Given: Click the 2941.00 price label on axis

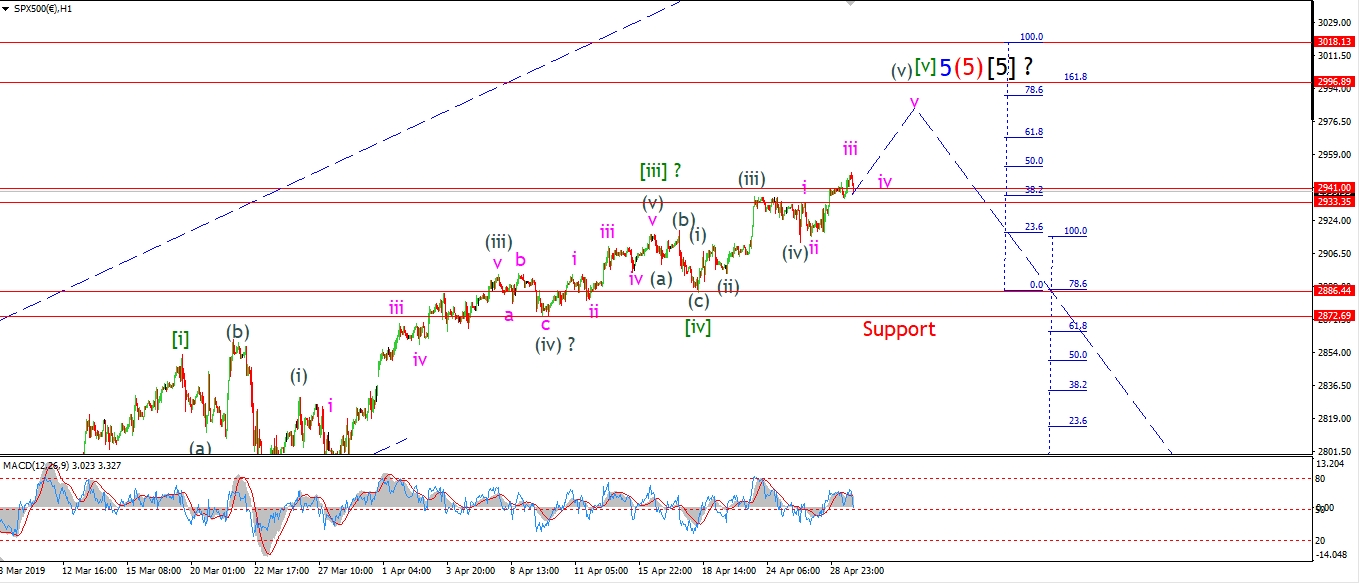Looking at the screenshot, I should click(1334, 187).
